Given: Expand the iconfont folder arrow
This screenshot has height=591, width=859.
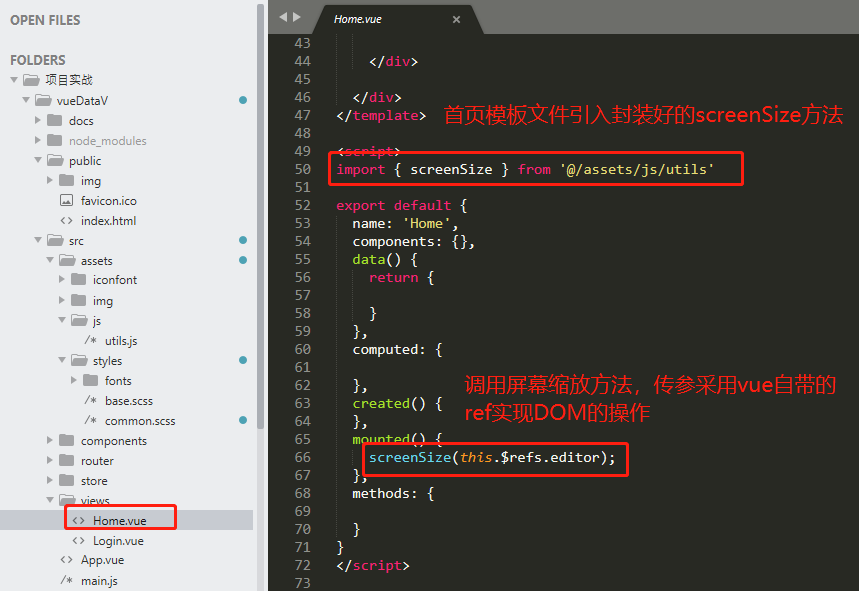Looking at the screenshot, I should [x=62, y=279].
